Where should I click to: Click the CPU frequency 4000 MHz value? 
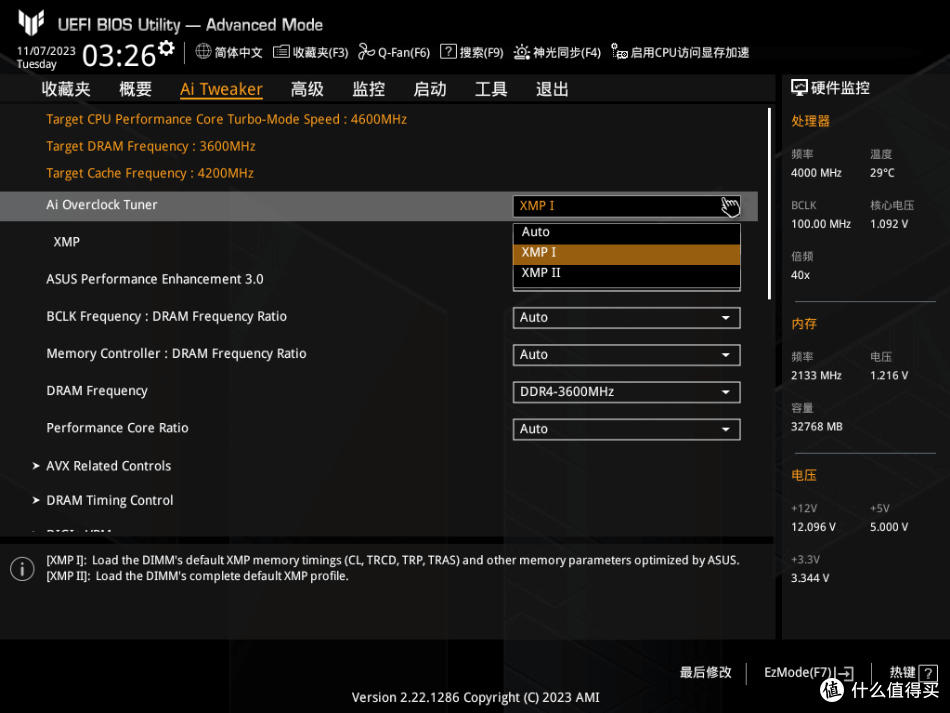pos(816,173)
